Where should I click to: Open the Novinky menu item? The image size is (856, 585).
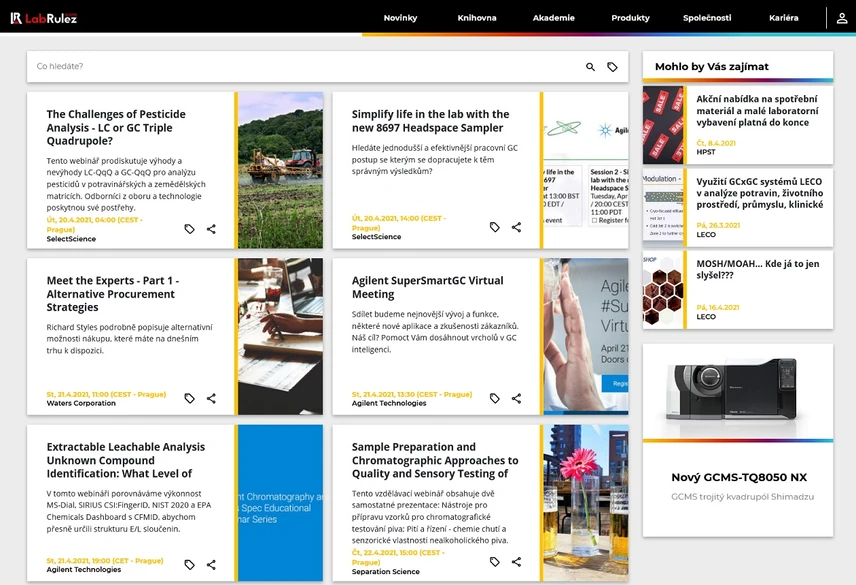pyautogui.click(x=400, y=17)
